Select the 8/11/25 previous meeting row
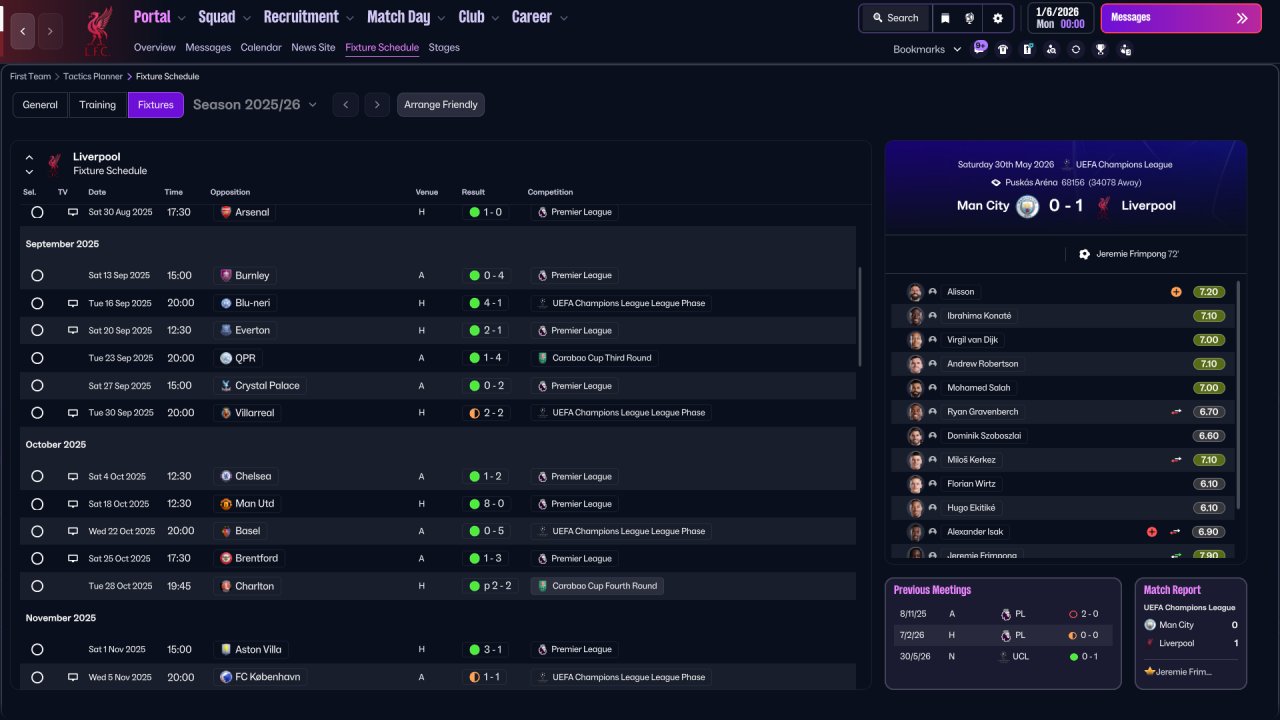 click(x=1003, y=614)
